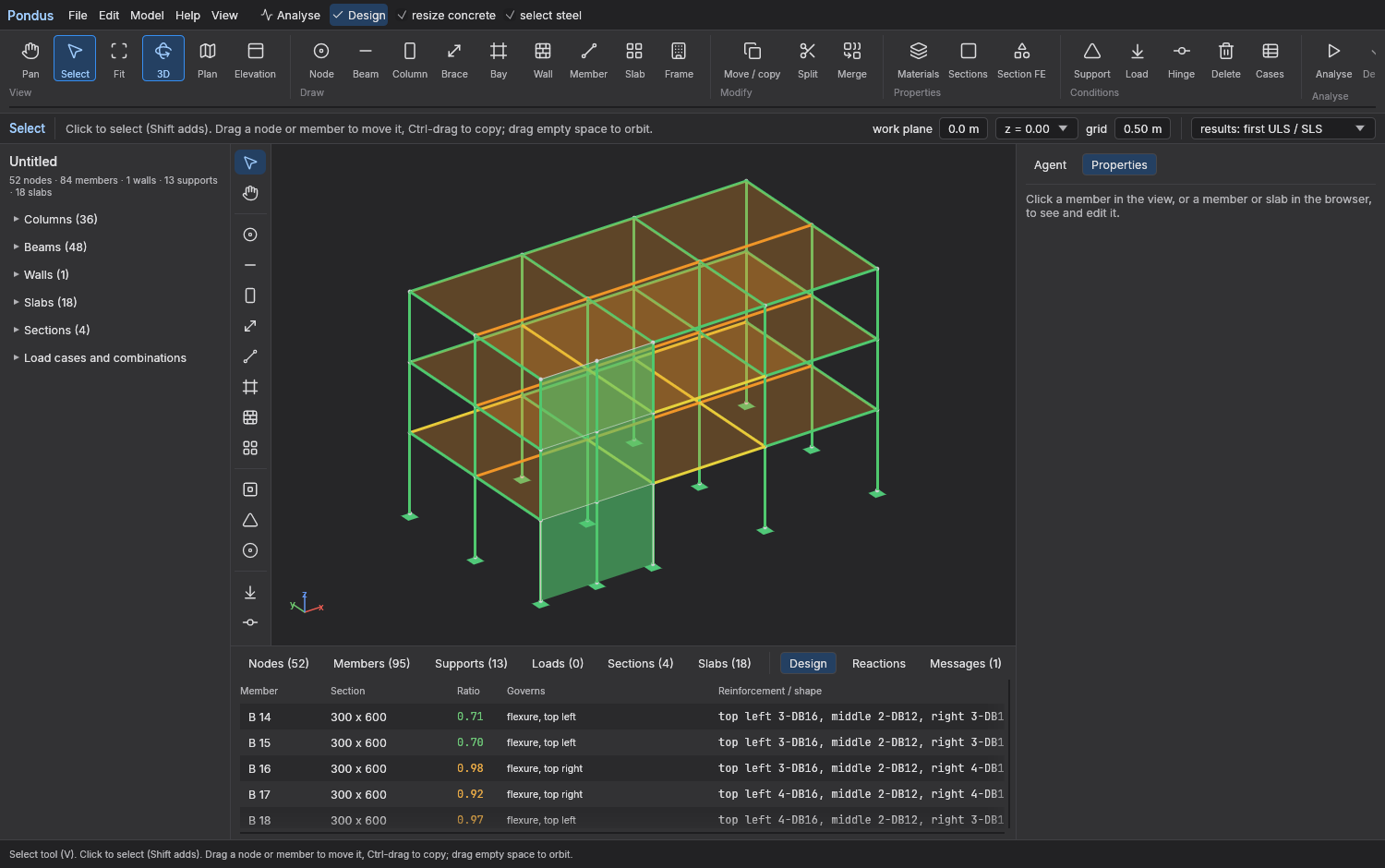
Task: Choose the Node draw tool
Action: coord(321,58)
